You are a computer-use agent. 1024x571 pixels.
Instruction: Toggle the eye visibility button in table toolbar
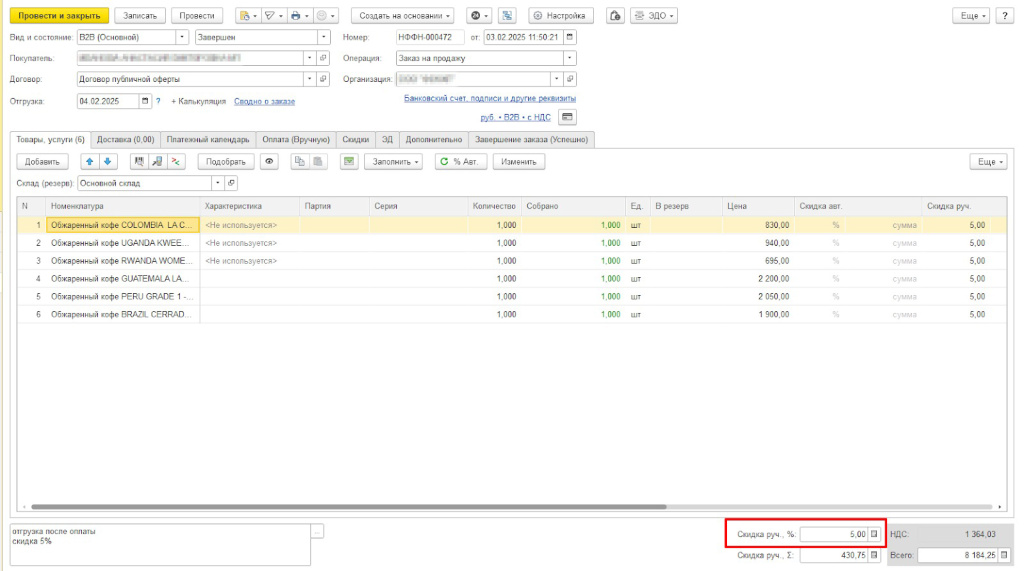click(x=269, y=161)
